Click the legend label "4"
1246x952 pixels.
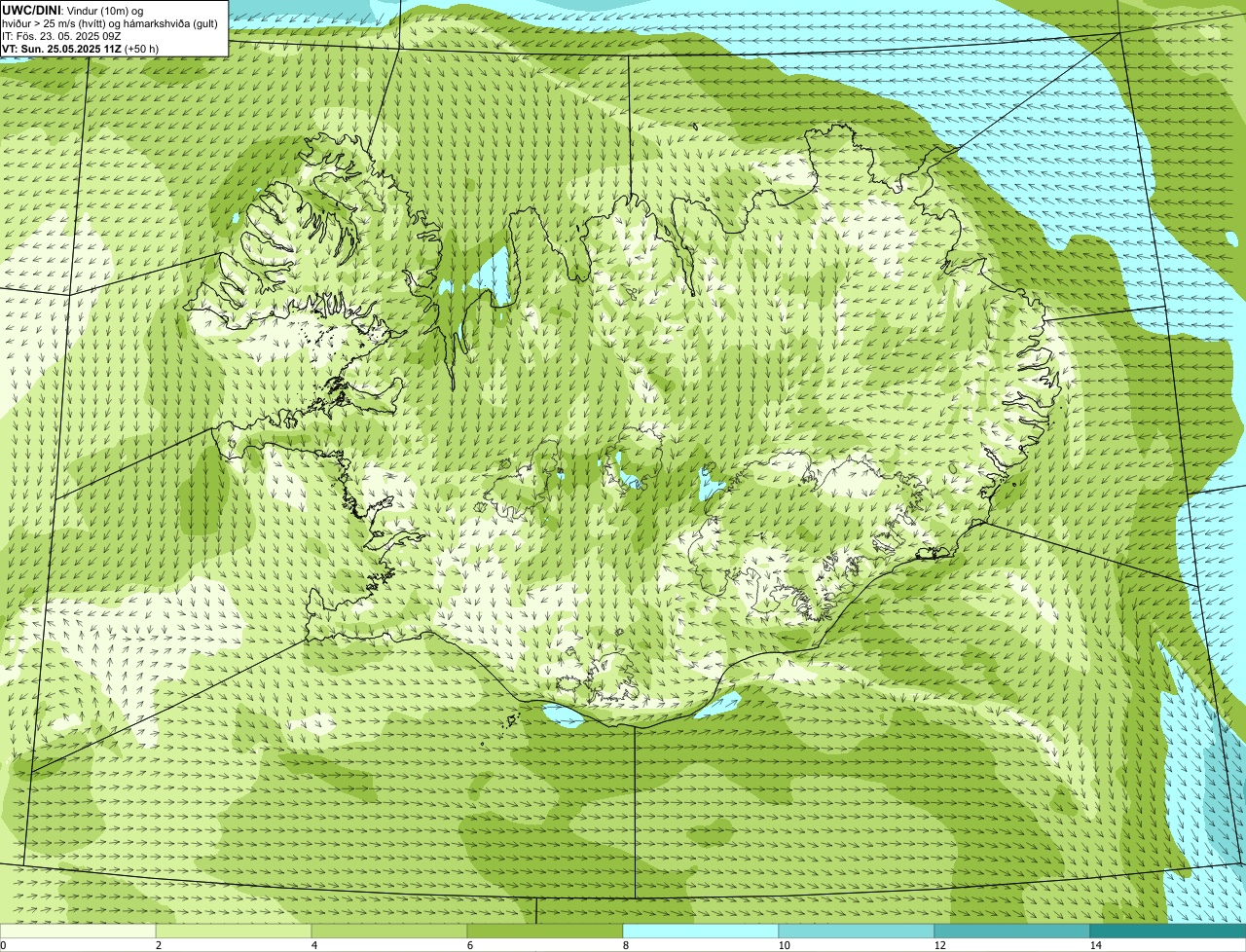[313, 945]
